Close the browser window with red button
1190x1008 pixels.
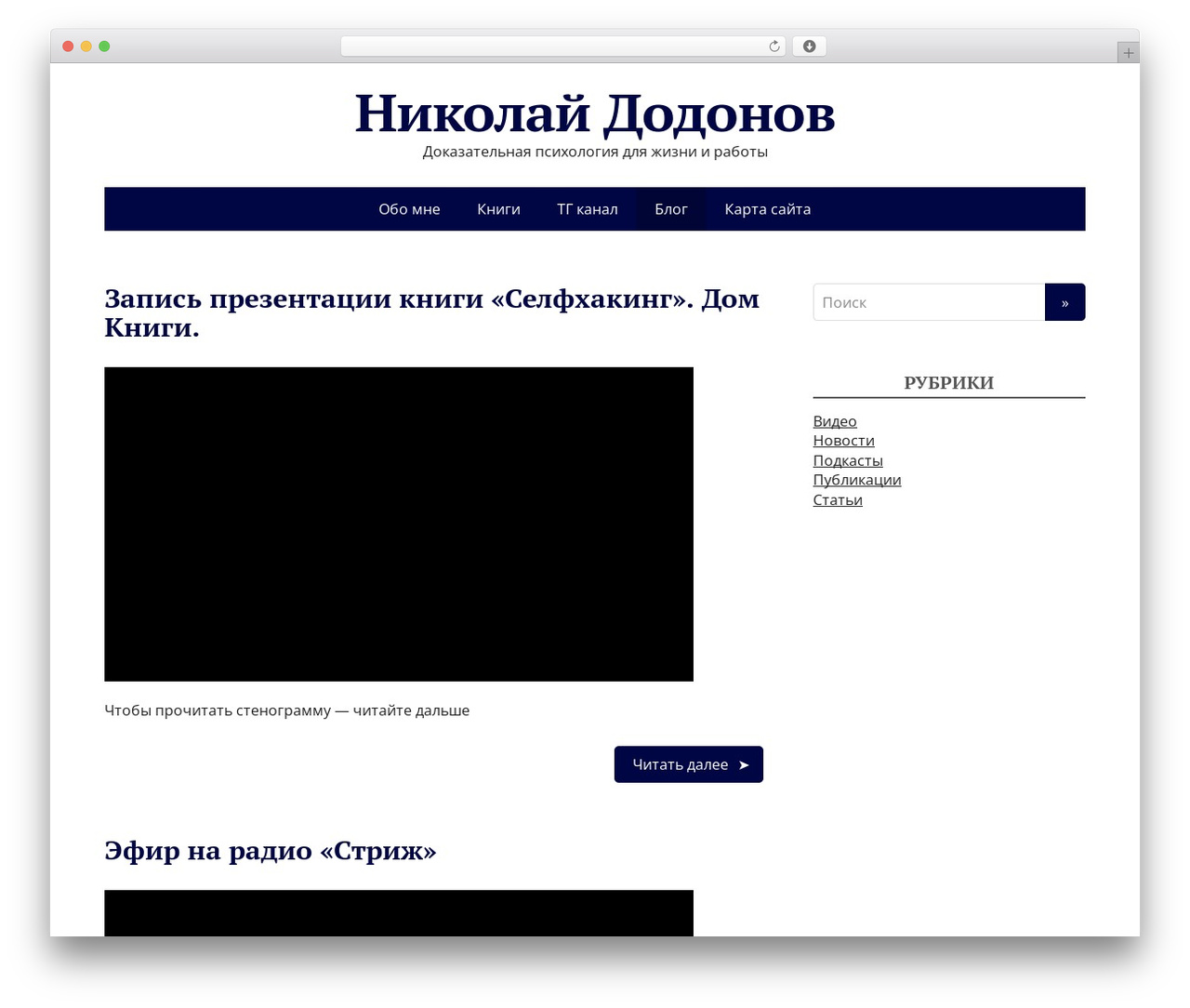[x=68, y=46]
